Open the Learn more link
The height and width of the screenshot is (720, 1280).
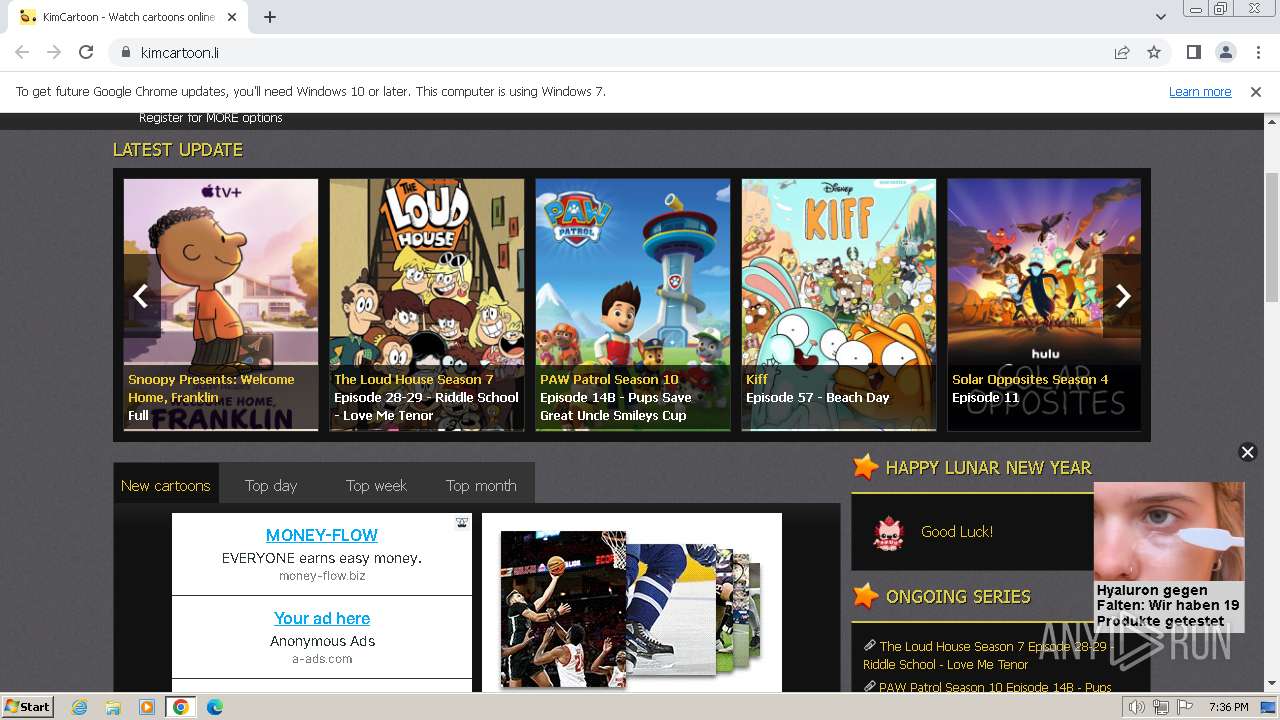(1200, 91)
